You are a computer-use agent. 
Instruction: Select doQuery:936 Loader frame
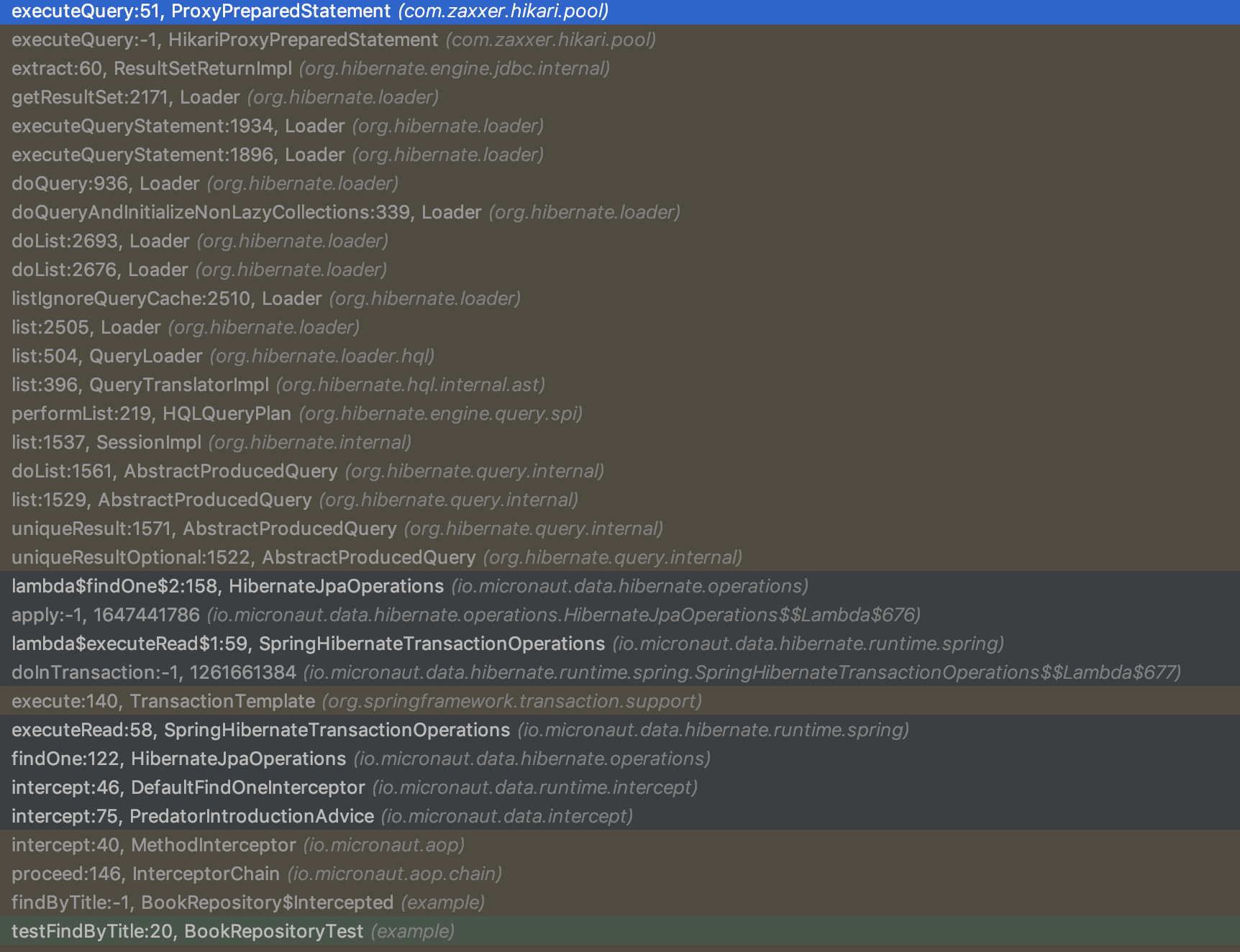pos(620,183)
